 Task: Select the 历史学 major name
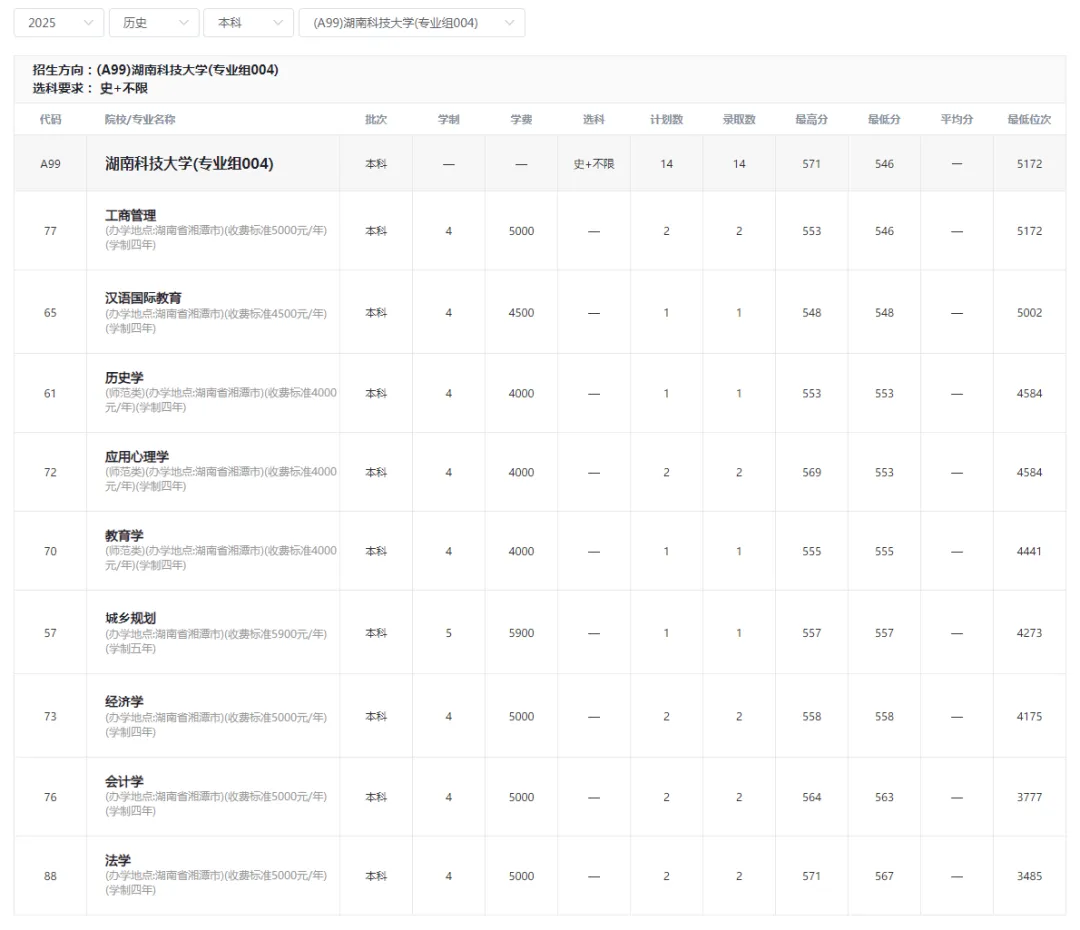point(124,378)
